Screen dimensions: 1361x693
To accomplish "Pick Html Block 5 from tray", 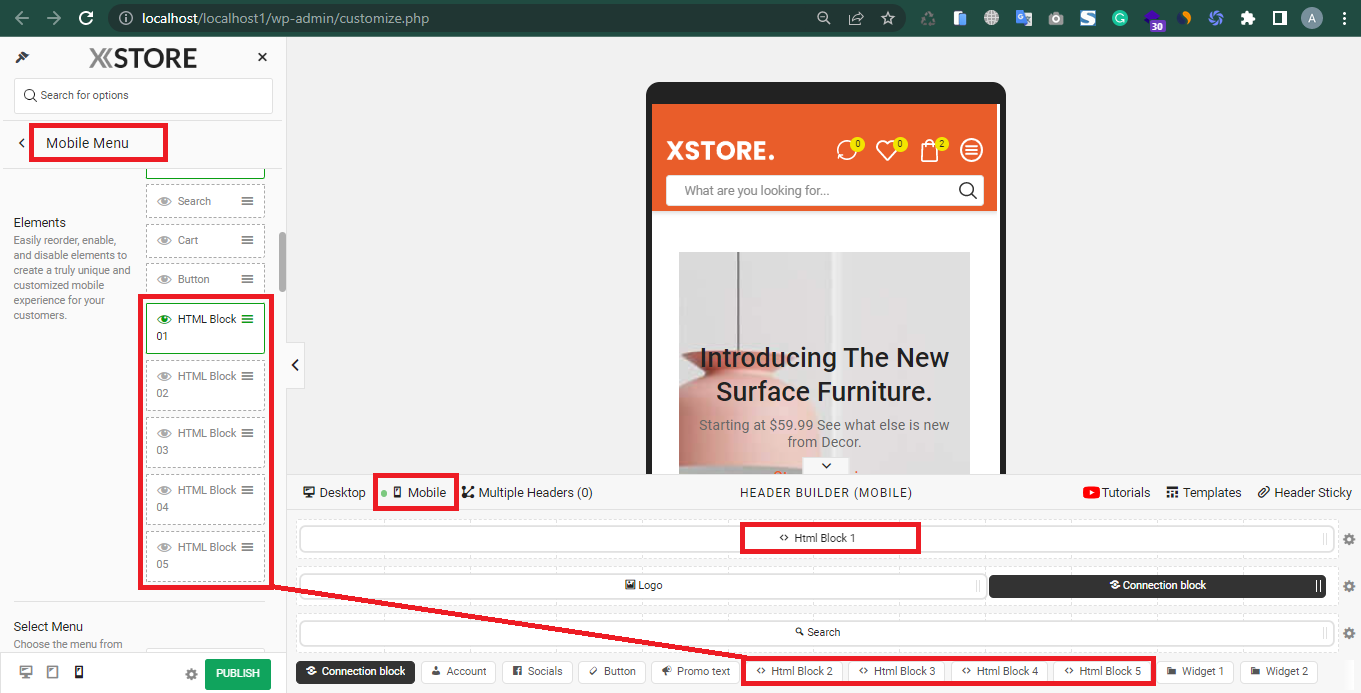I will tap(1103, 671).
